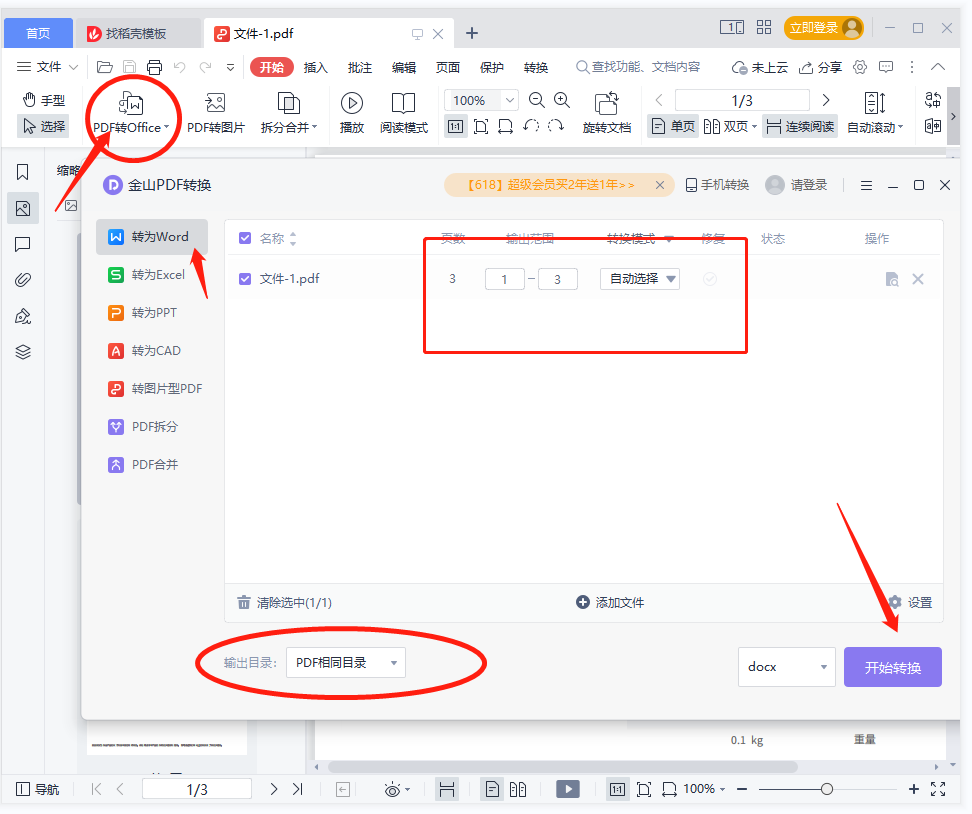Screen dimensions: 972x814
Task: Open the converter dialog hamburger menu
Action: (x=867, y=185)
